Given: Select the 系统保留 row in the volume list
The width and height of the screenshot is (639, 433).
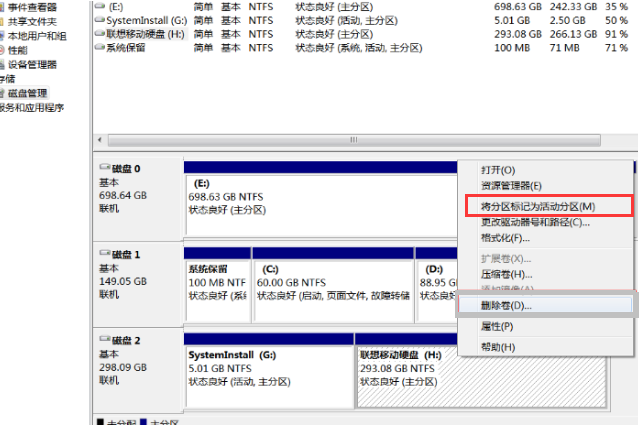Looking at the screenshot, I should tap(130, 47).
